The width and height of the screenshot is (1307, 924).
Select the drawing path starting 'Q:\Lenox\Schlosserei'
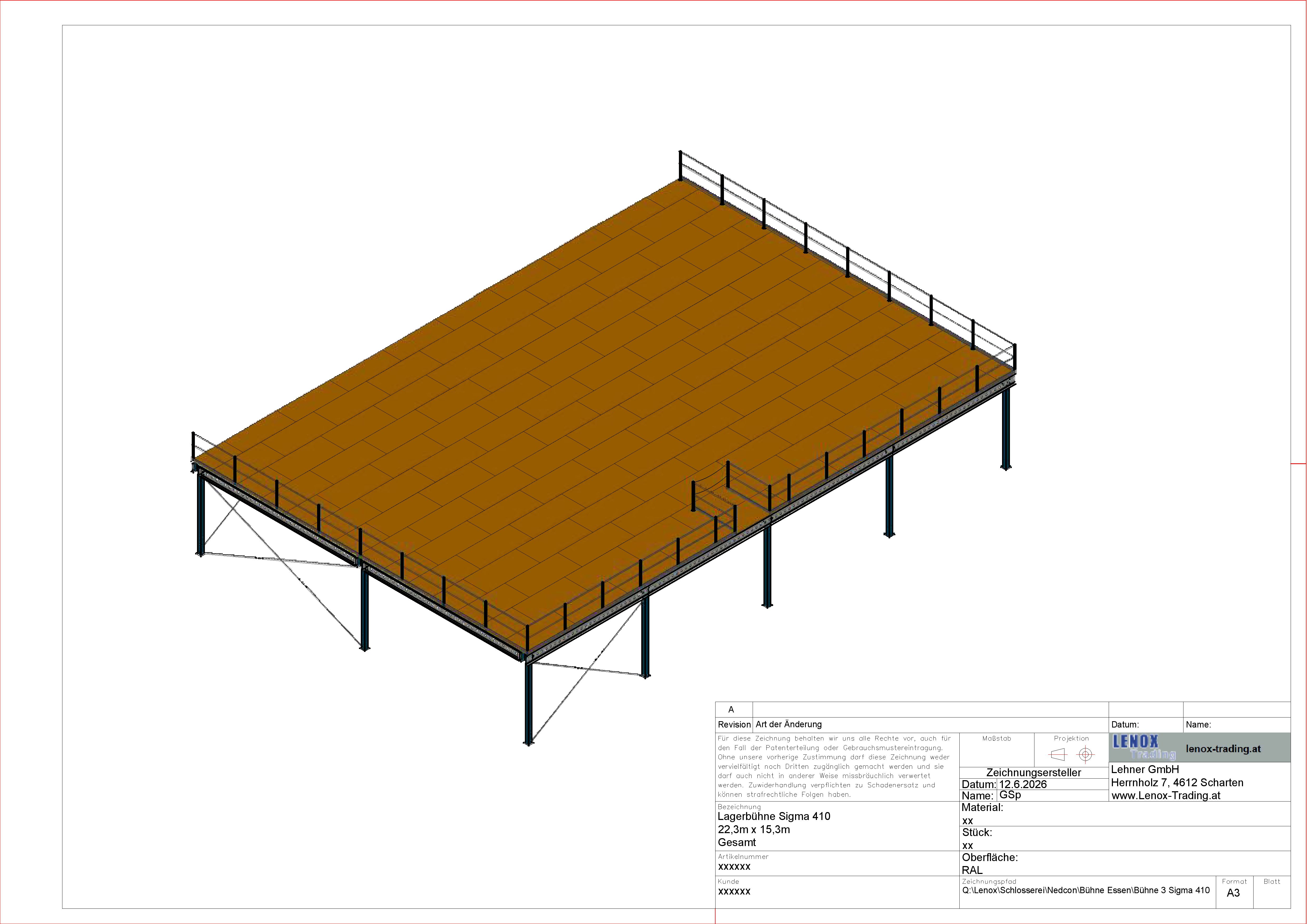pos(1086,890)
